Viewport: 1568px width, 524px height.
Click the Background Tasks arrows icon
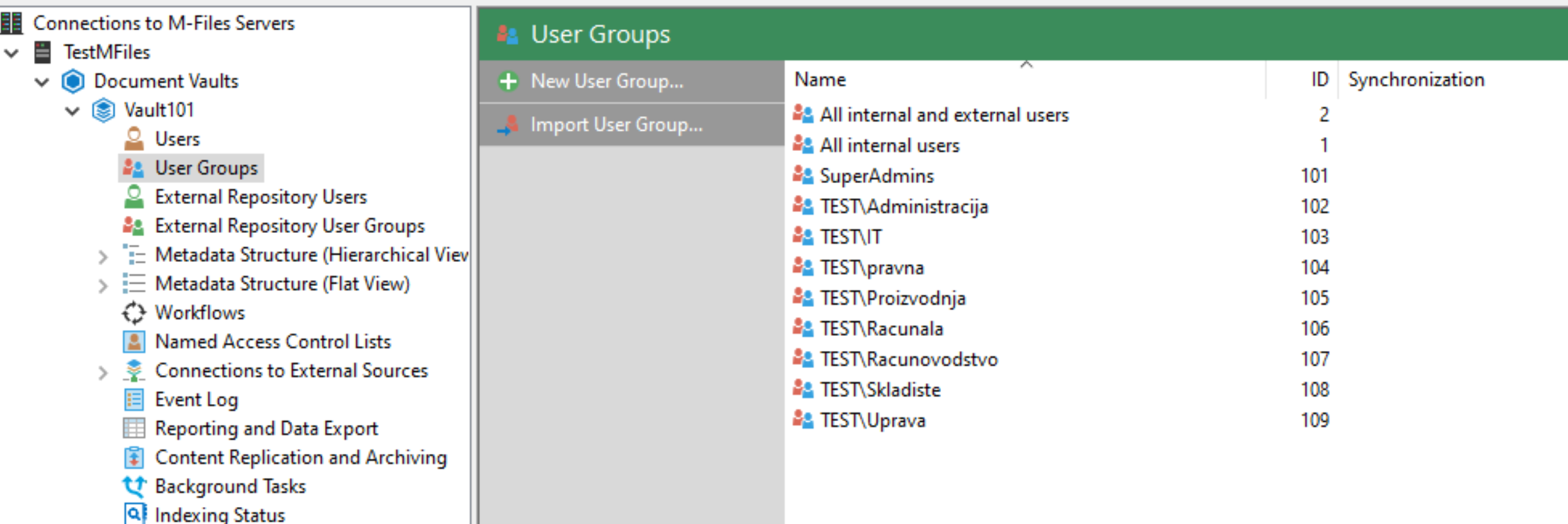coord(134,486)
